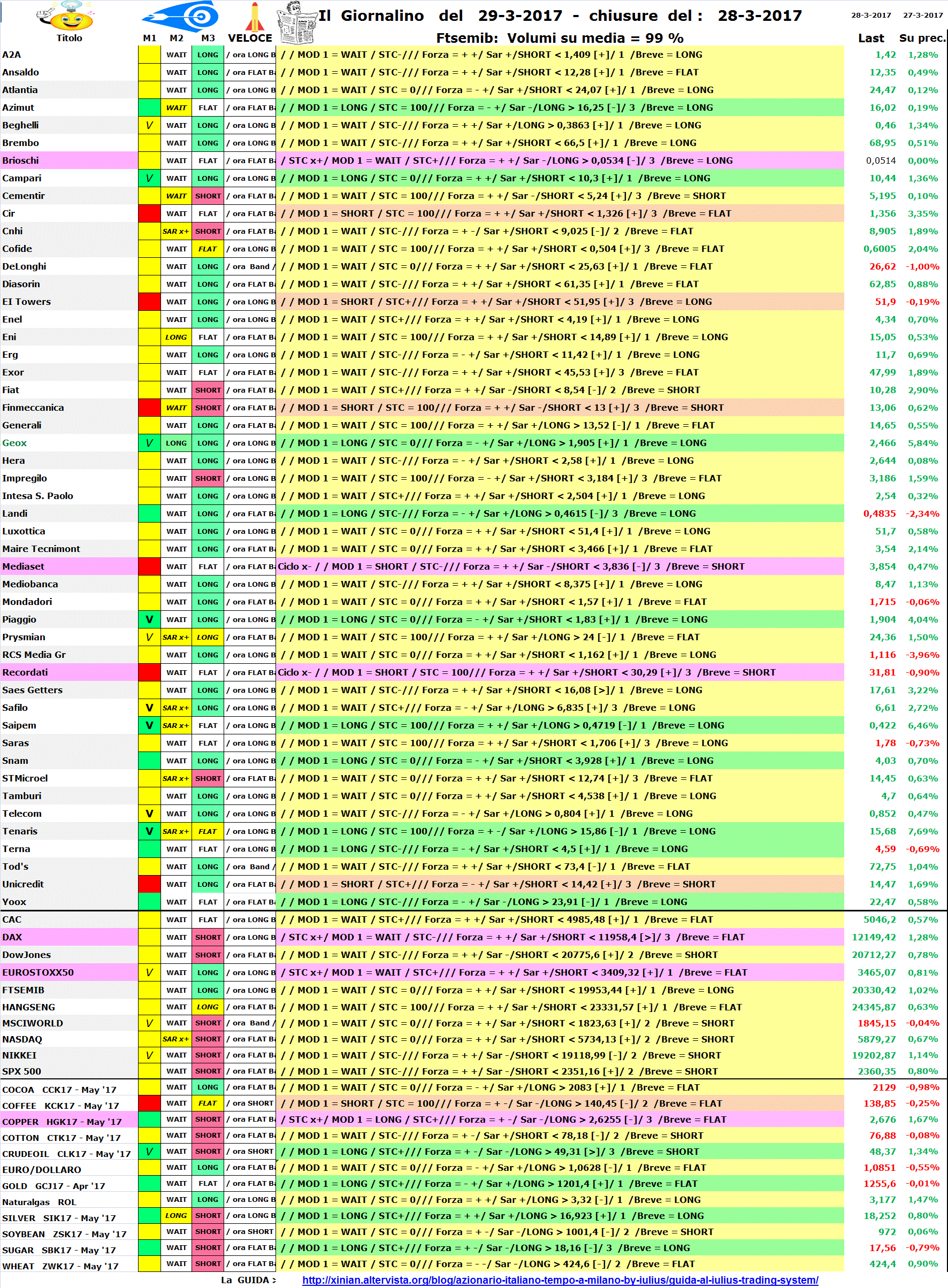Click Geox's last price 2,466
The image size is (948, 1288).
(882, 443)
